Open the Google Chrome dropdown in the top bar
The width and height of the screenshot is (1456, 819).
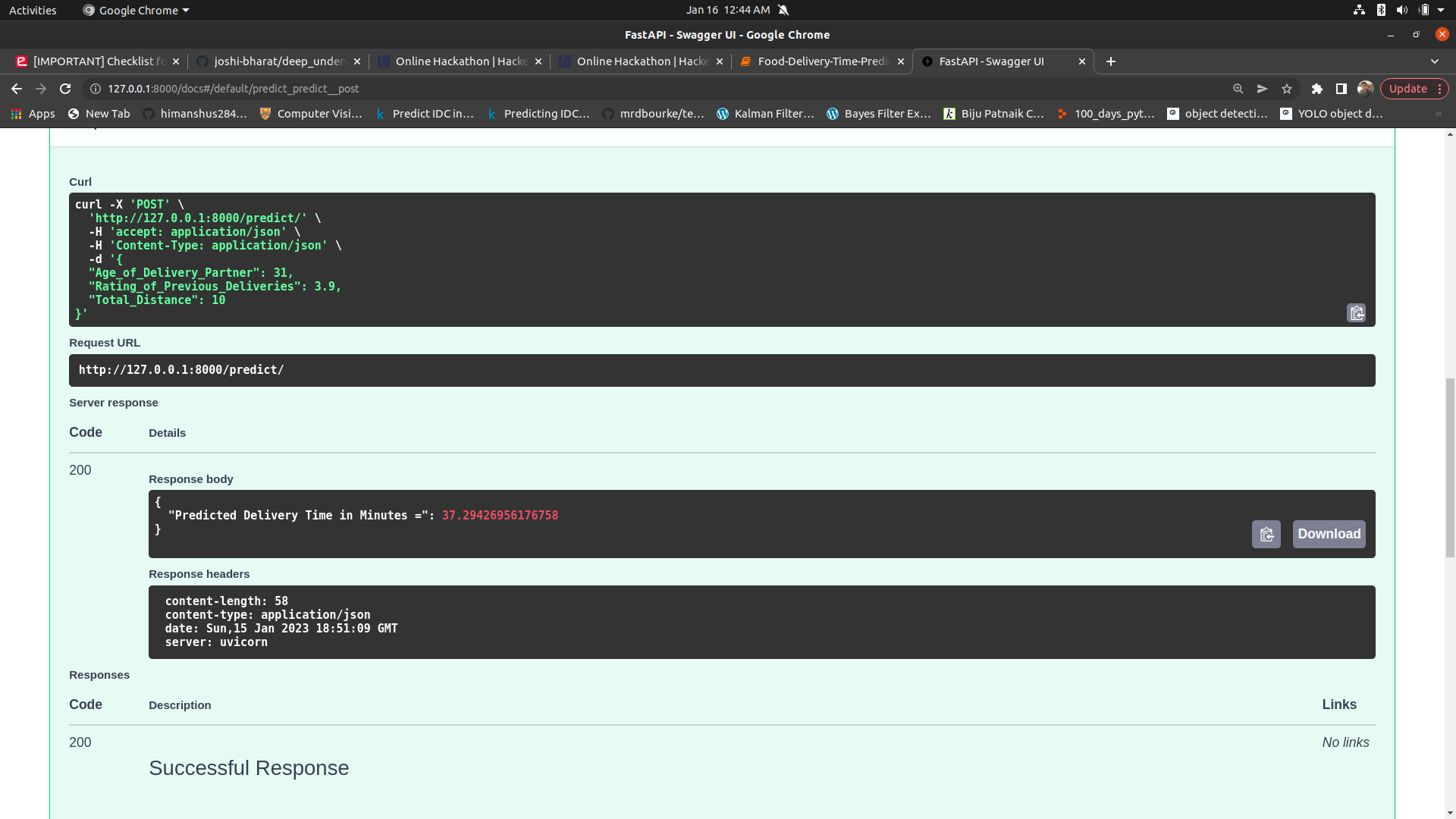click(135, 10)
